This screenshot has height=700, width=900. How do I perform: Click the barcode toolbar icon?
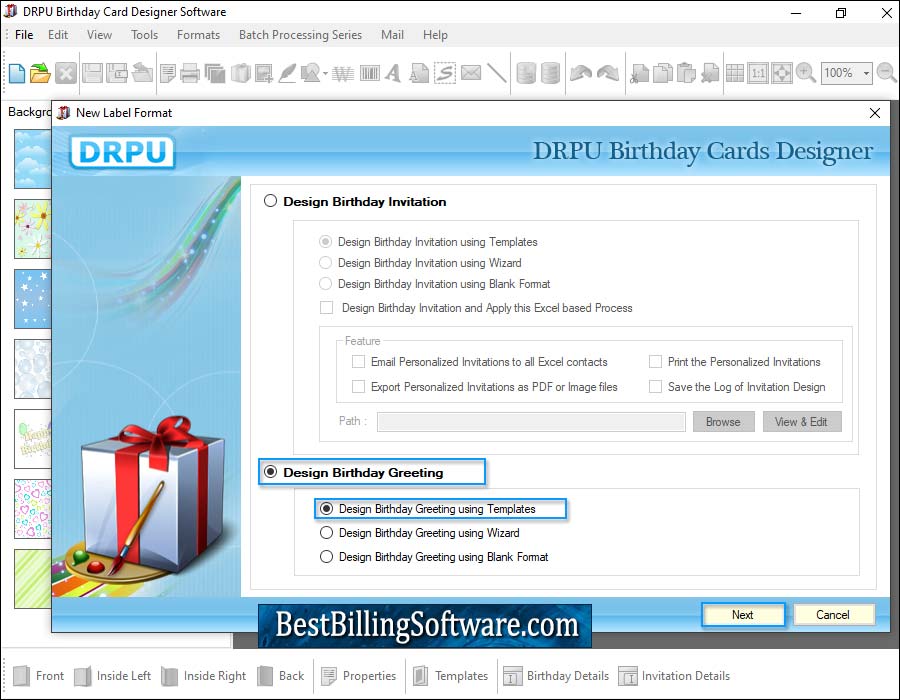click(x=370, y=73)
